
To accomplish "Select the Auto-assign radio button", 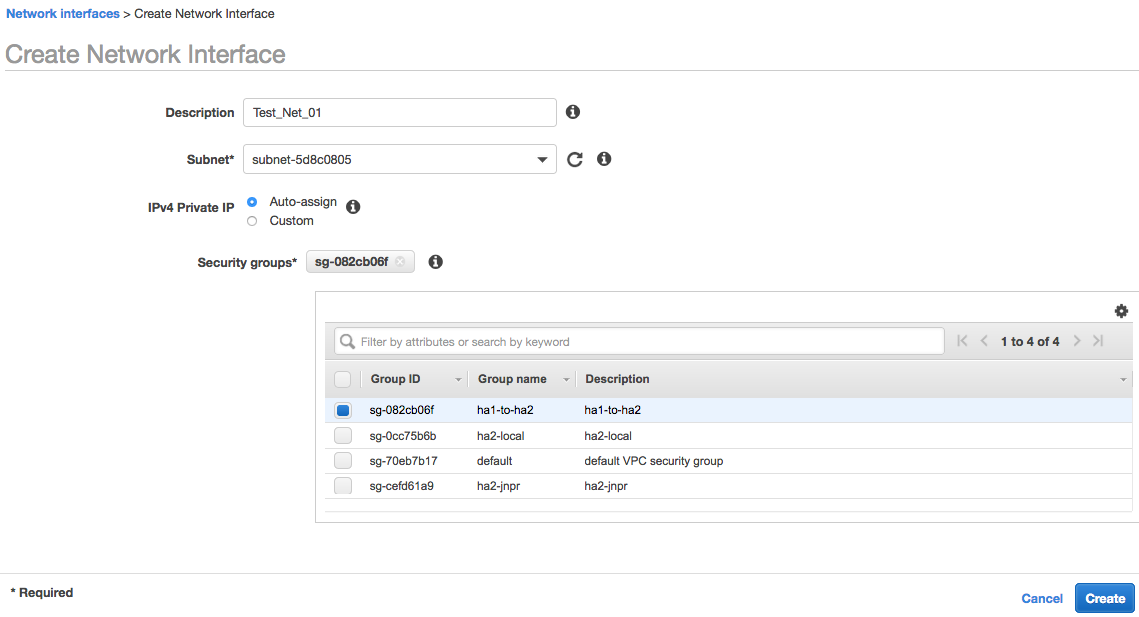I will click(x=252, y=202).
